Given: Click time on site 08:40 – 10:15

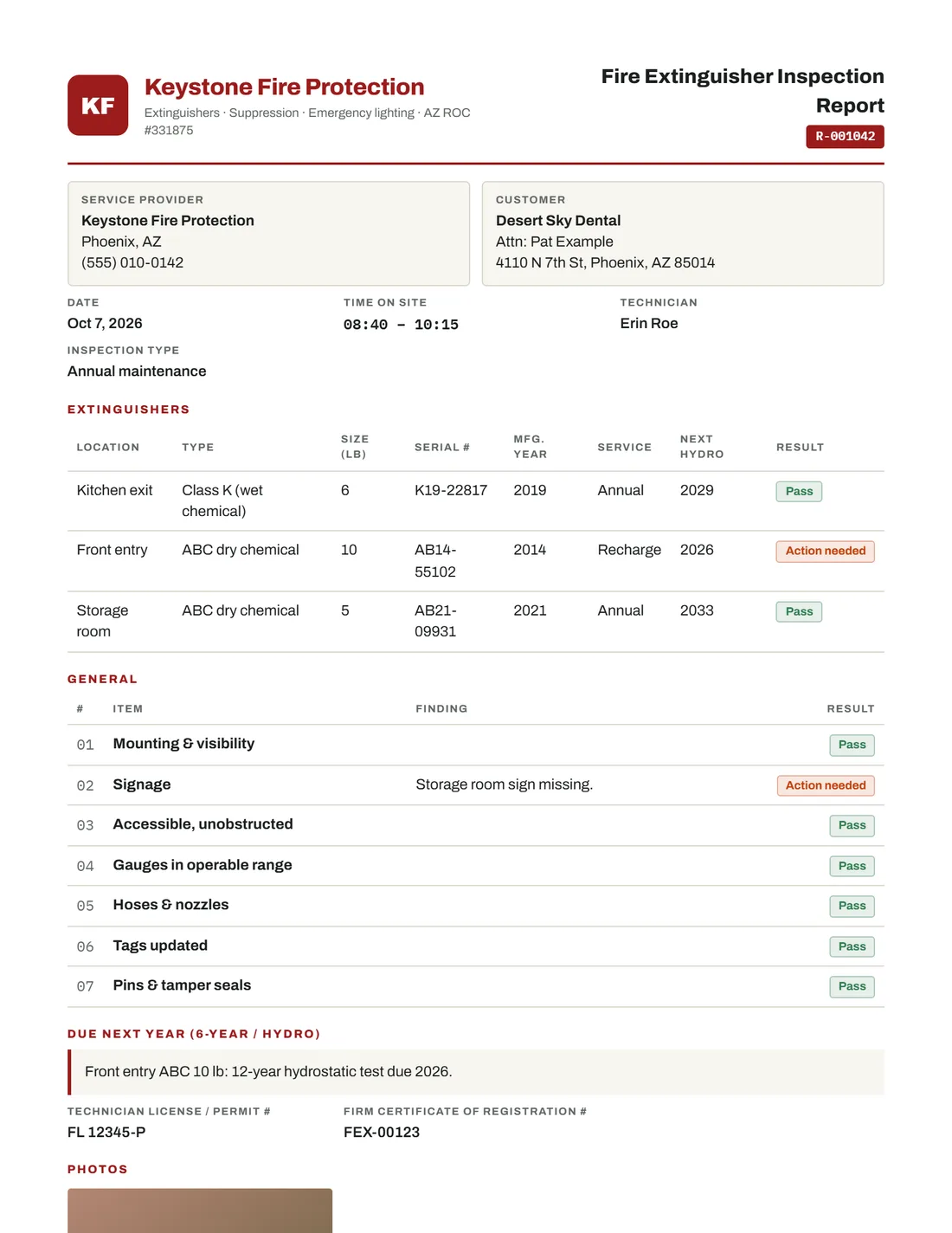Looking at the screenshot, I should (401, 325).
